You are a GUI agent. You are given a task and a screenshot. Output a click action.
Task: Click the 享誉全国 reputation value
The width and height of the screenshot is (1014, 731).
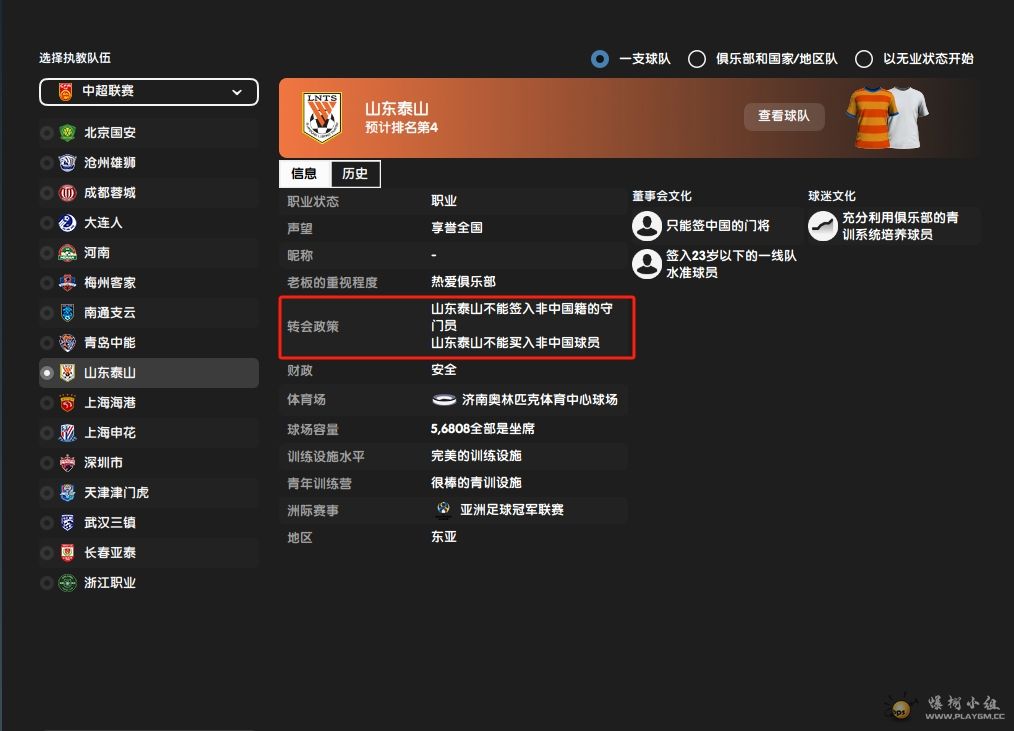[457, 228]
